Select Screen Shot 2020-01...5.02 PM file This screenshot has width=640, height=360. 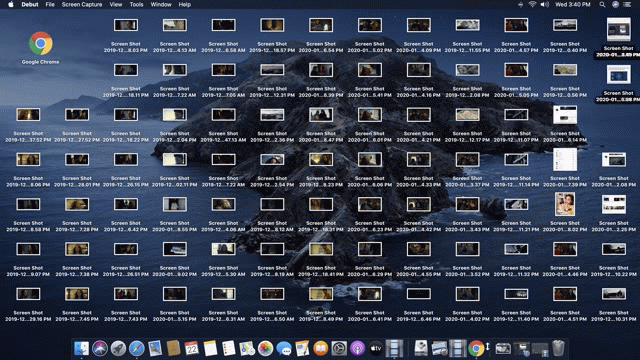coord(370,25)
